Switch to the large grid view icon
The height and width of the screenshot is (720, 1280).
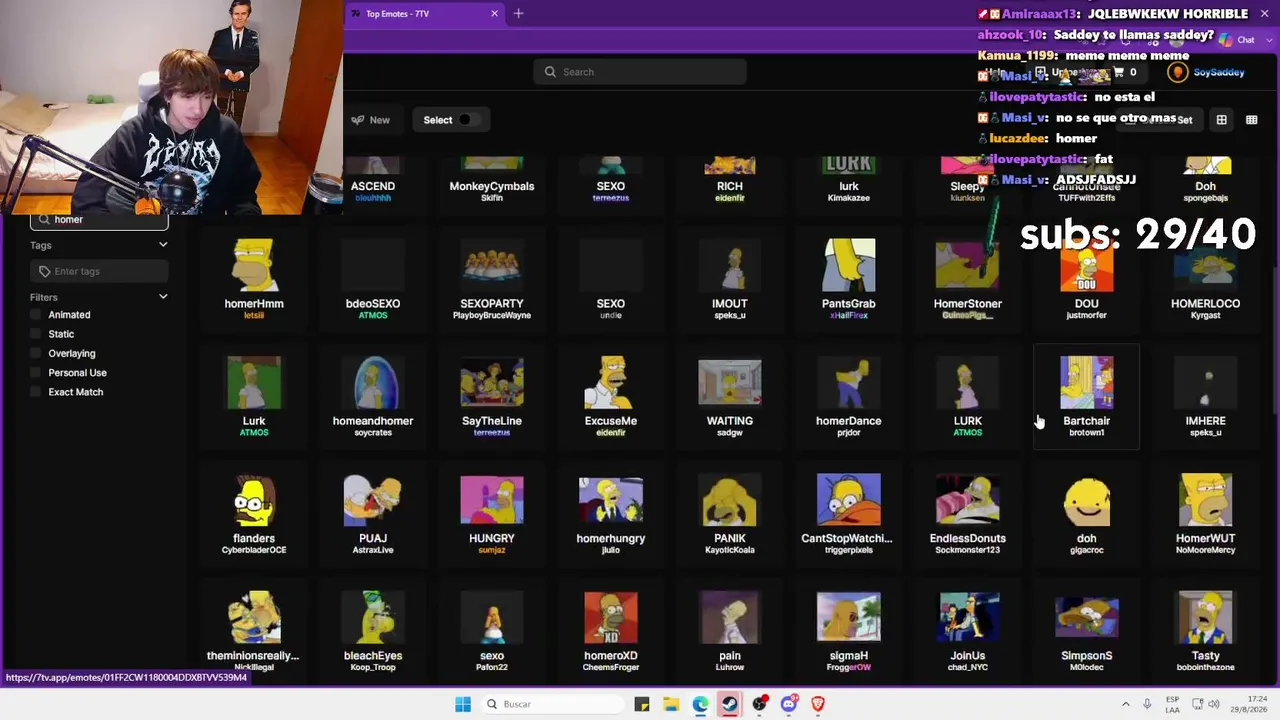(x=1221, y=120)
